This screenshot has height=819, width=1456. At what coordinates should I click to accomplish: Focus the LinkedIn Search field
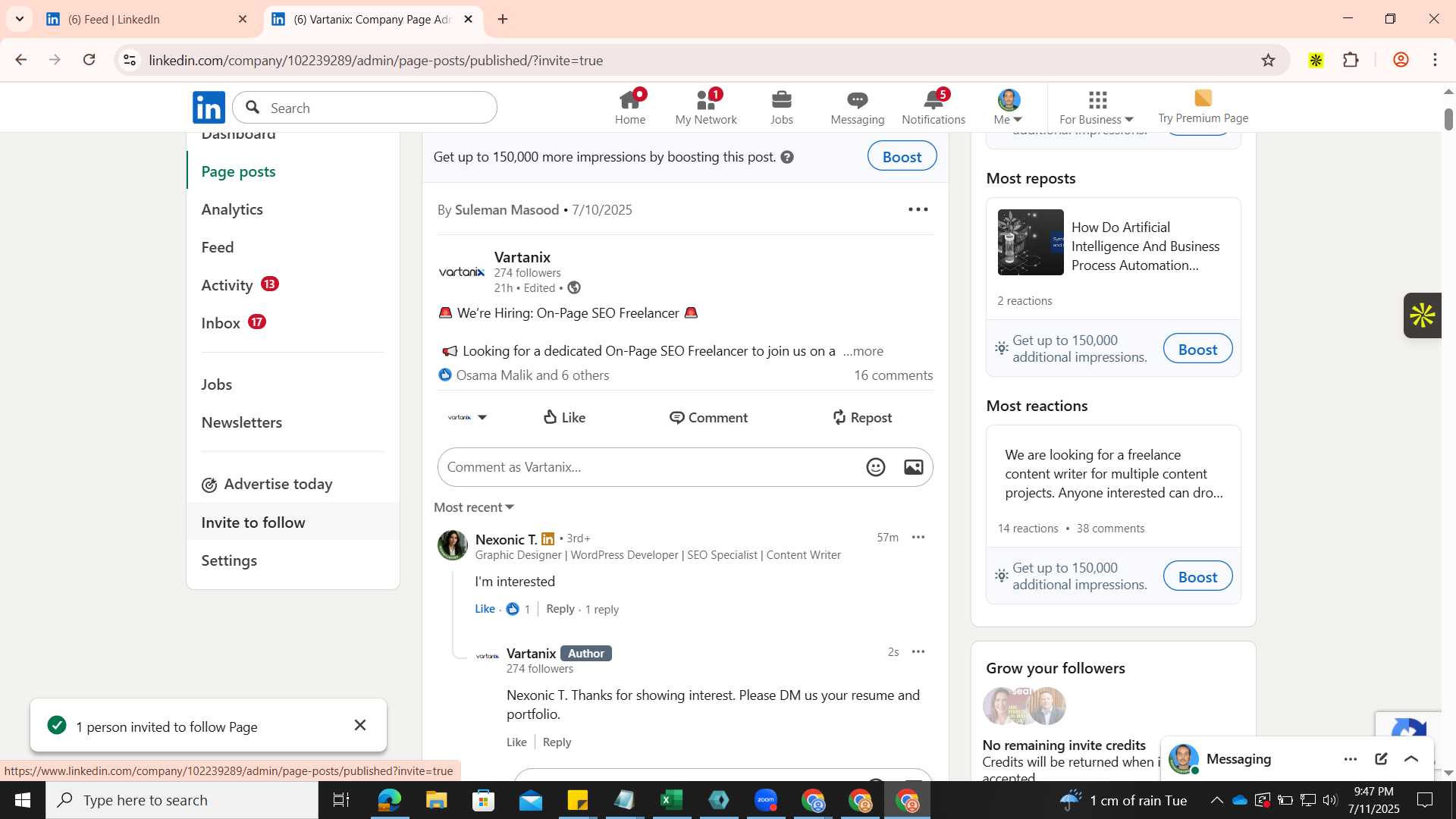365,108
